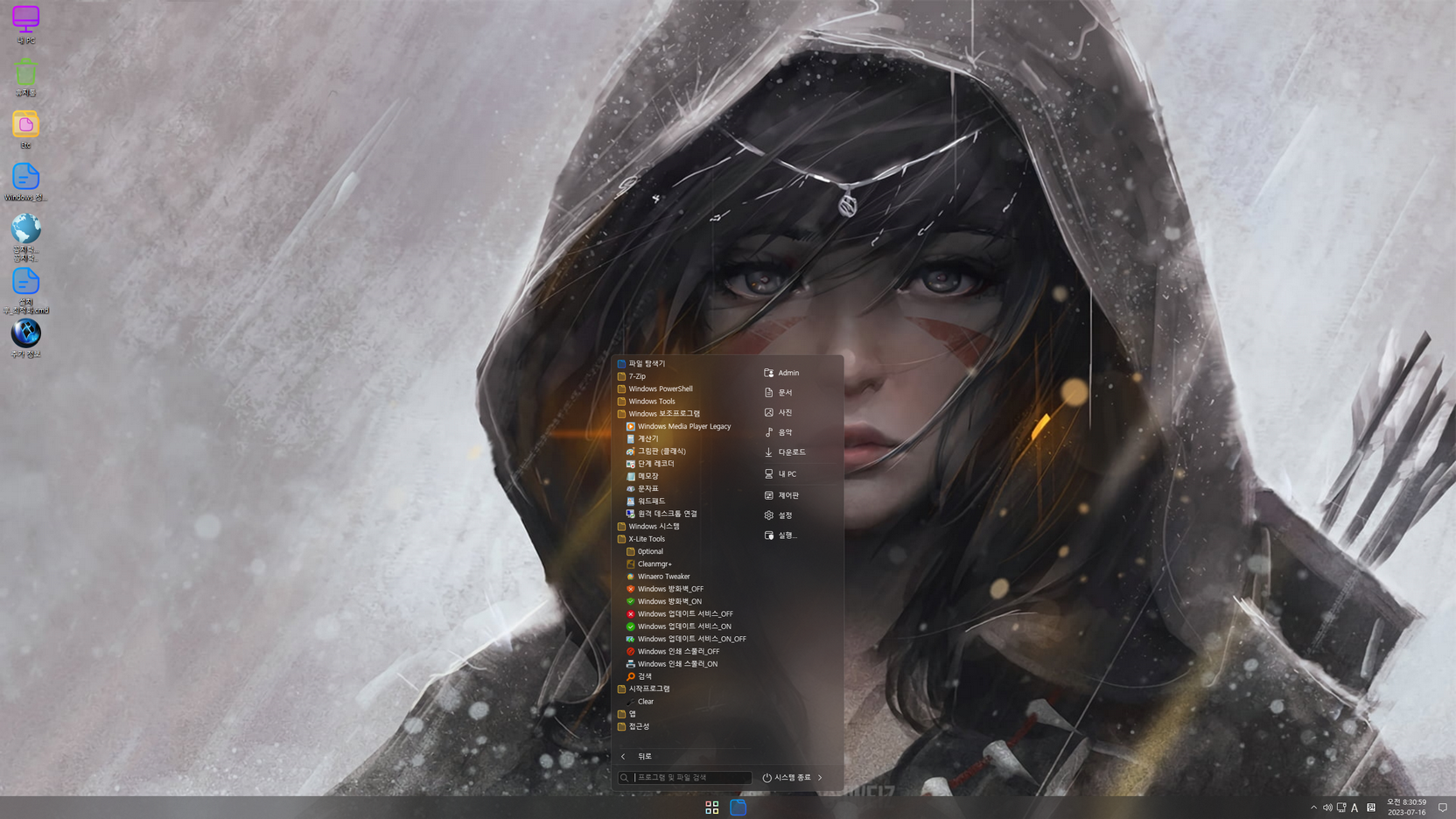Open 그림판 (클래식) paint
Viewport: 1456px width, 819px height.
coord(655,451)
